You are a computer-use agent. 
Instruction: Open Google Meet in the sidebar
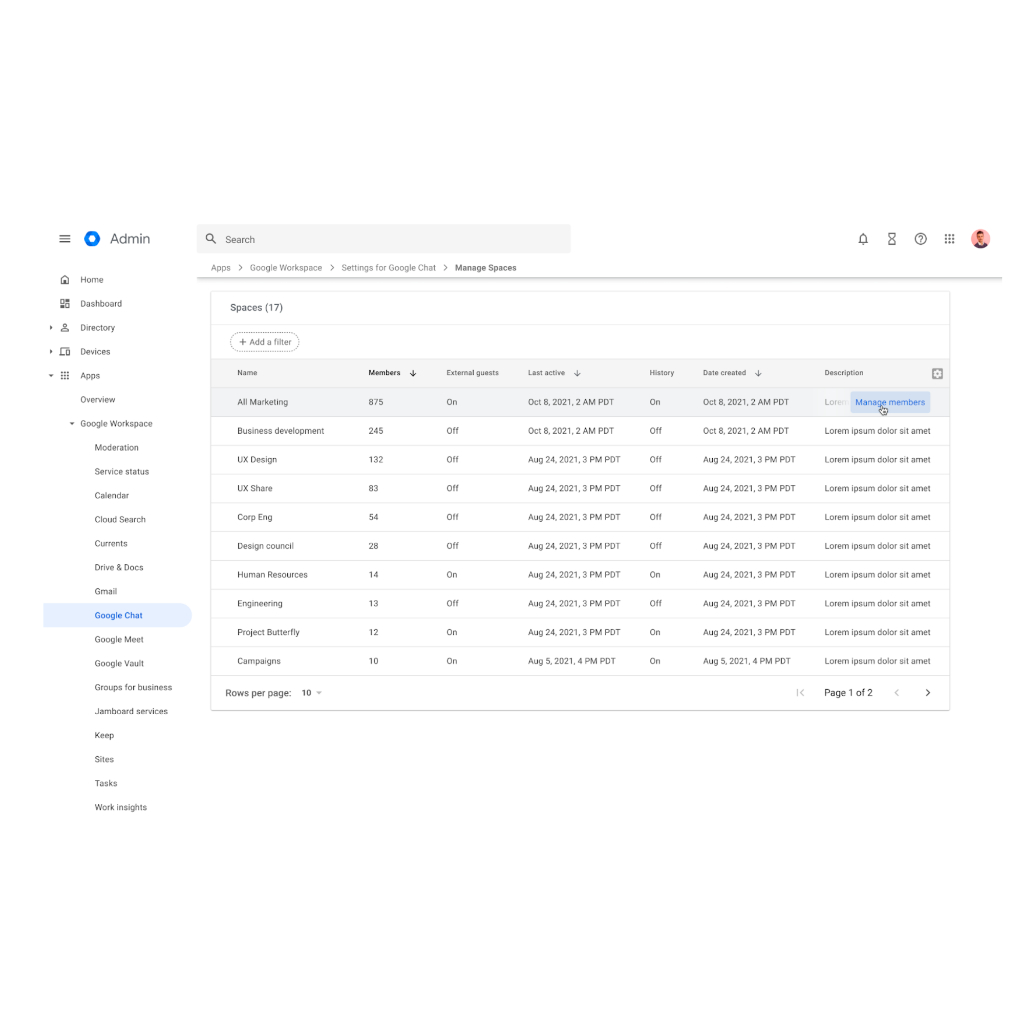tap(119, 639)
